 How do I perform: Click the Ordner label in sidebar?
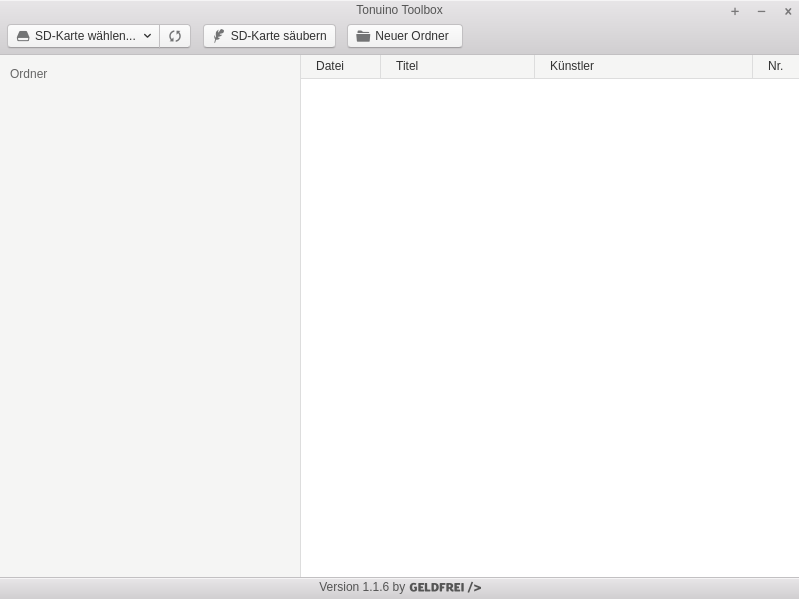coord(29,74)
